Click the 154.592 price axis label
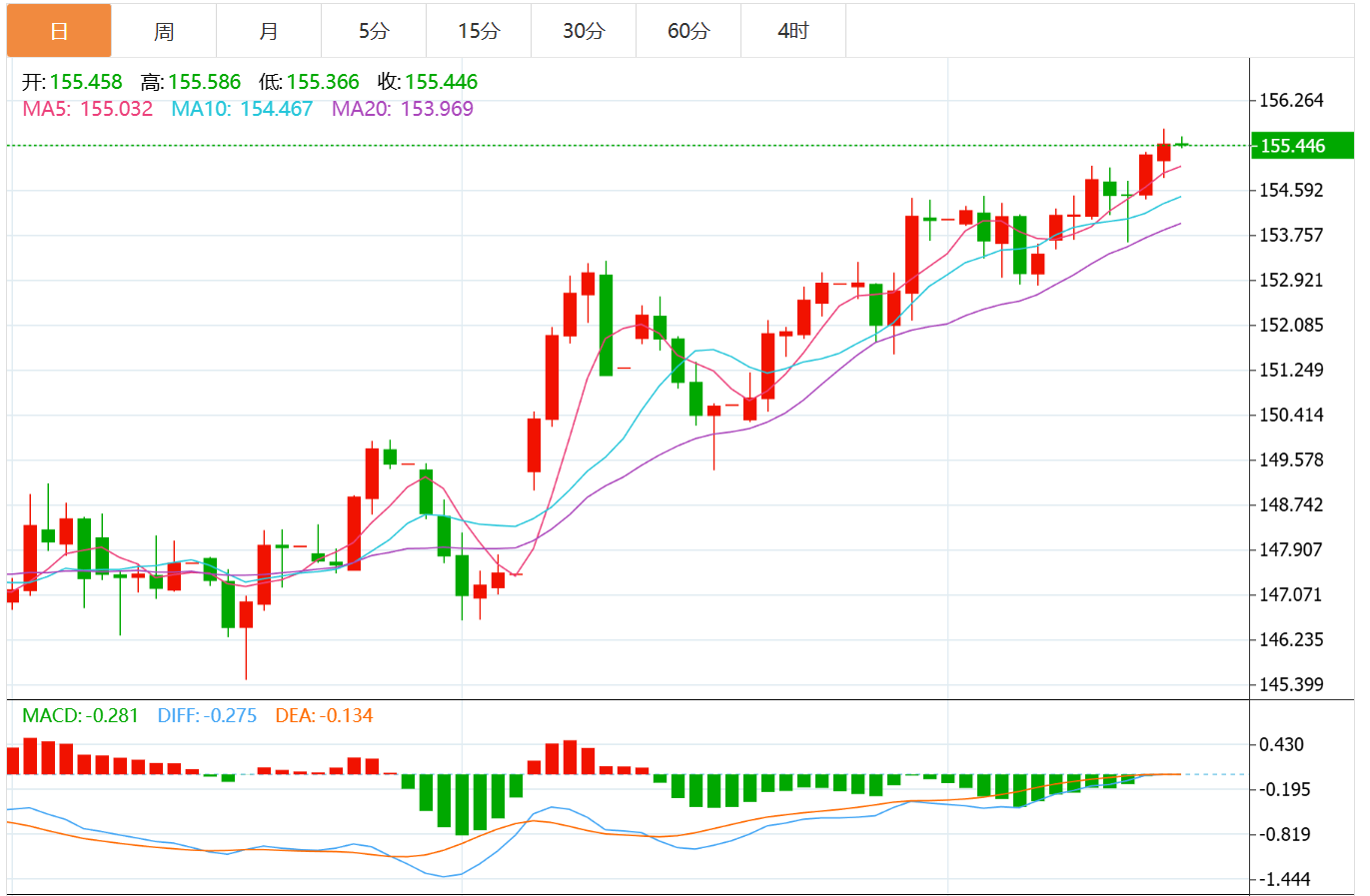 (1291, 190)
